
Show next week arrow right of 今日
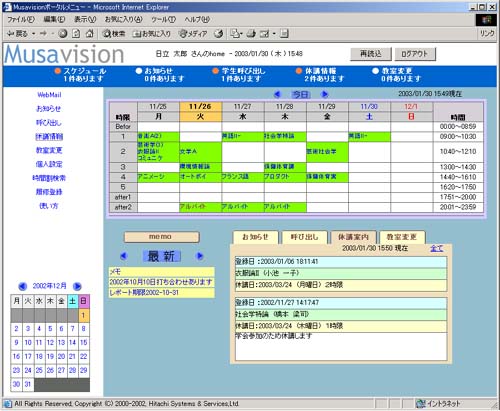324,94
